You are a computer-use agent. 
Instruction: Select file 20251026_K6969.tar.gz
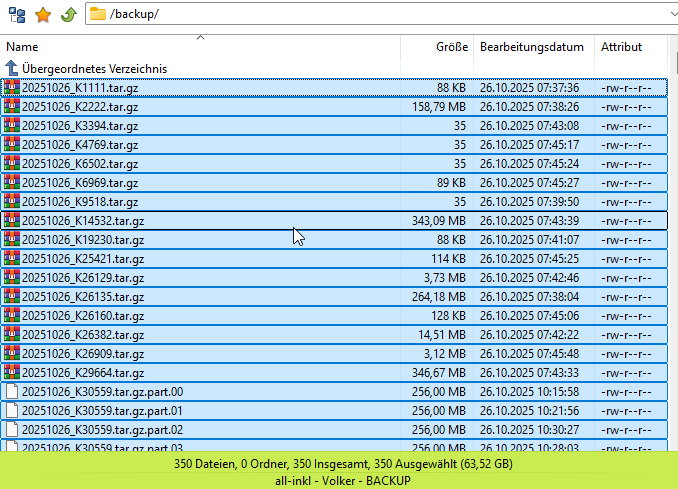80,182
